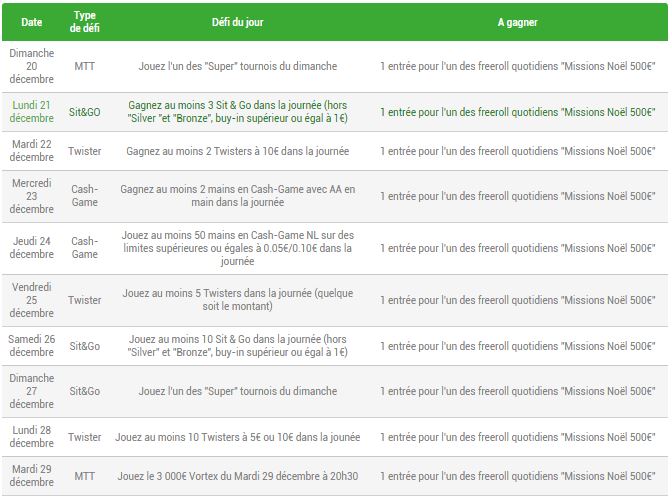The width and height of the screenshot is (672, 500).
Task: Click the "Type de défi" column header
Action: [x=84, y=21]
